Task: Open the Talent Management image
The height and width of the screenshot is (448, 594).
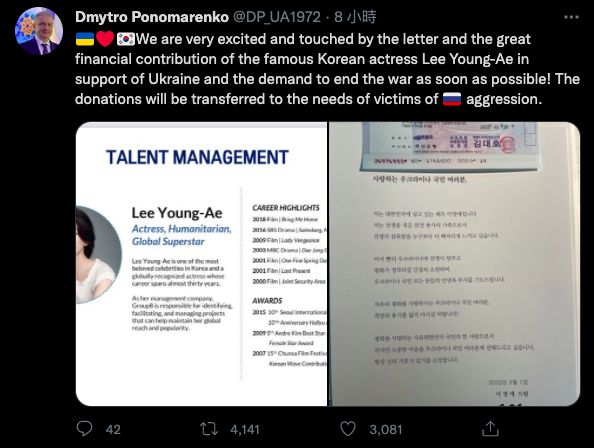Action: coord(202,264)
